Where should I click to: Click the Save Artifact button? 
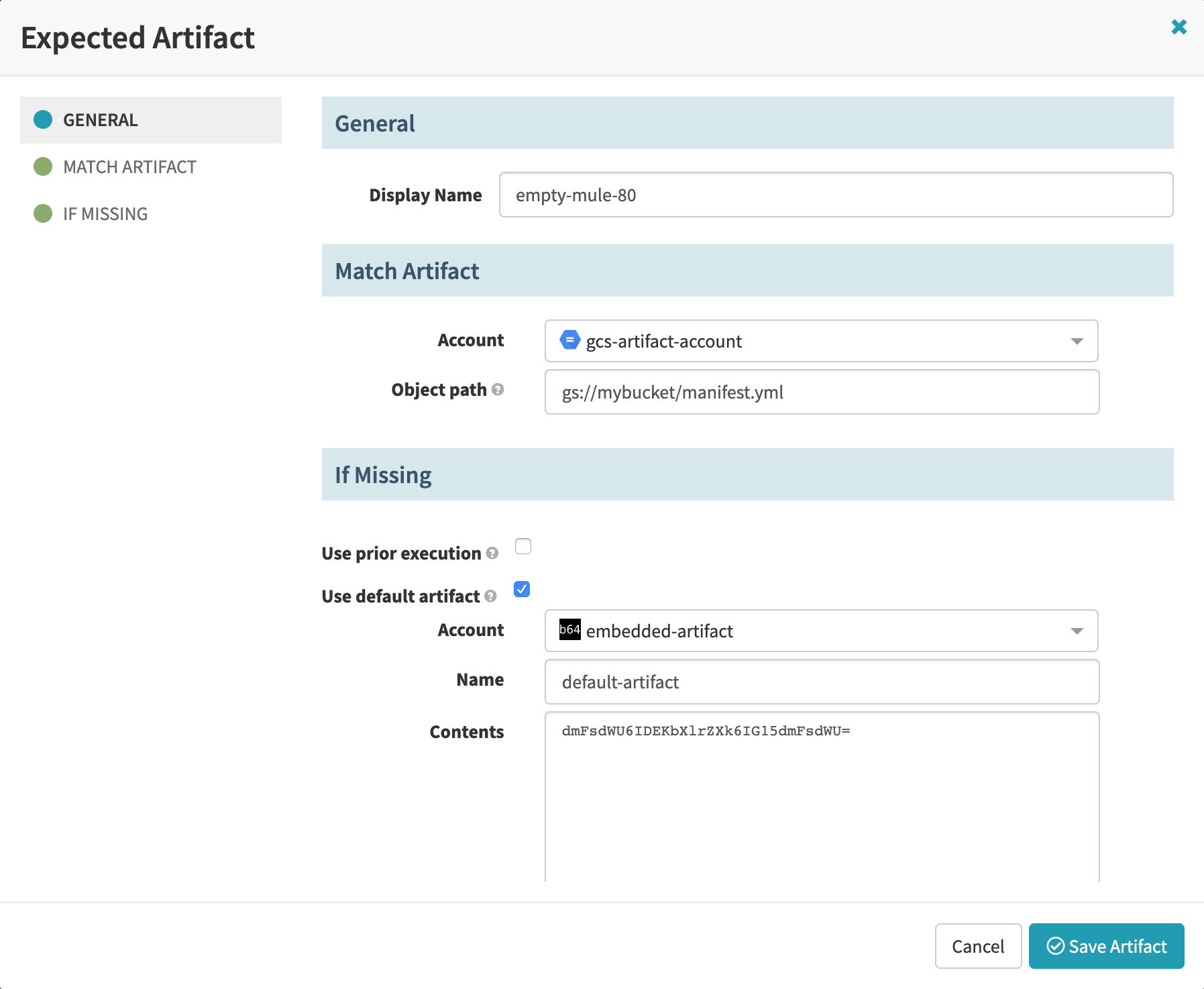click(x=1106, y=946)
